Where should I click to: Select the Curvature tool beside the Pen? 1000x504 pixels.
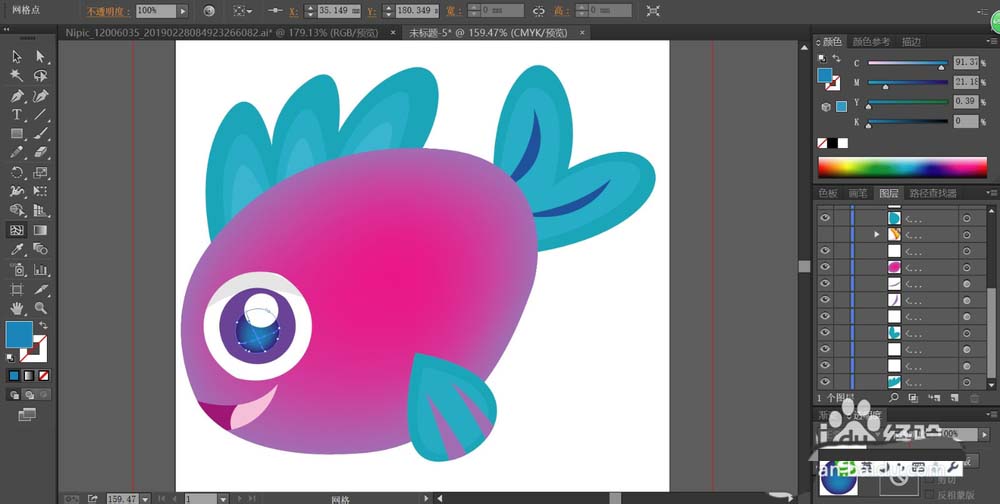pos(41,96)
